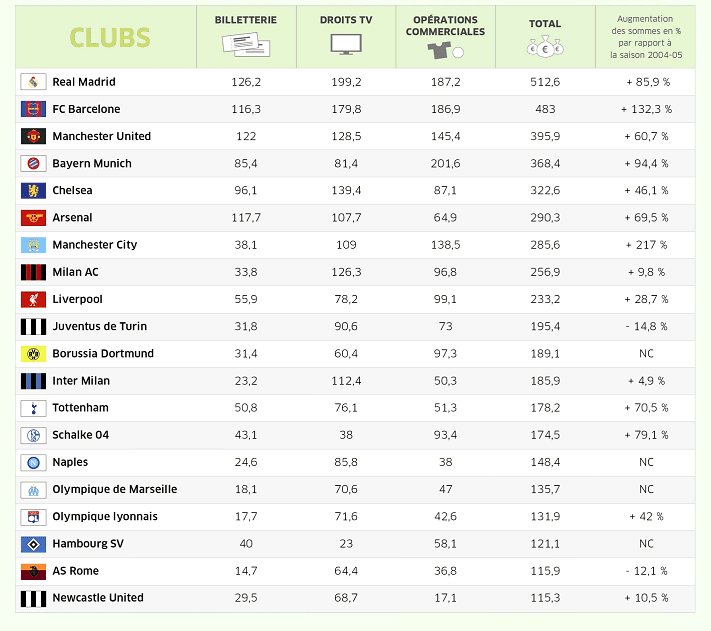This screenshot has height=631, width=711.
Task: Click the Total money bags icon
Action: (545, 47)
